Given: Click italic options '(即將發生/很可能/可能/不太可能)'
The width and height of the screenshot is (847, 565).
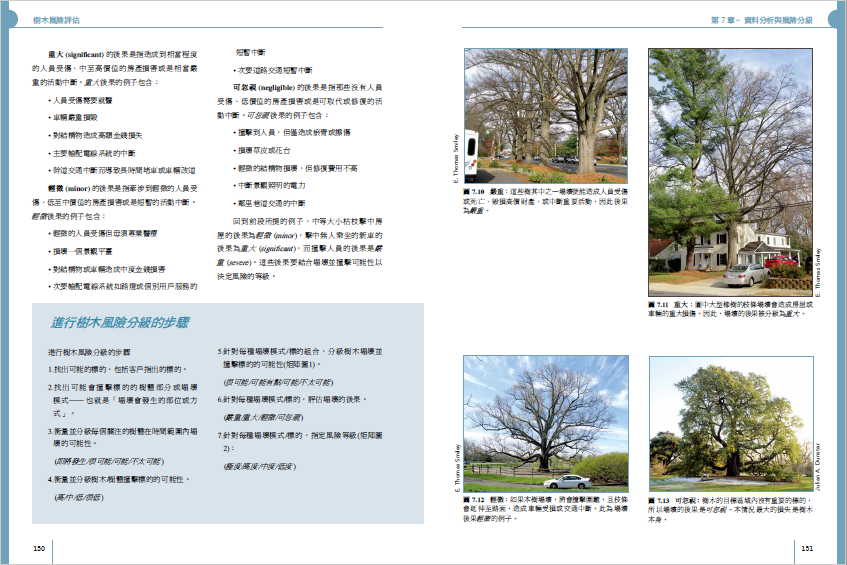Looking at the screenshot, I should [109, 462].
